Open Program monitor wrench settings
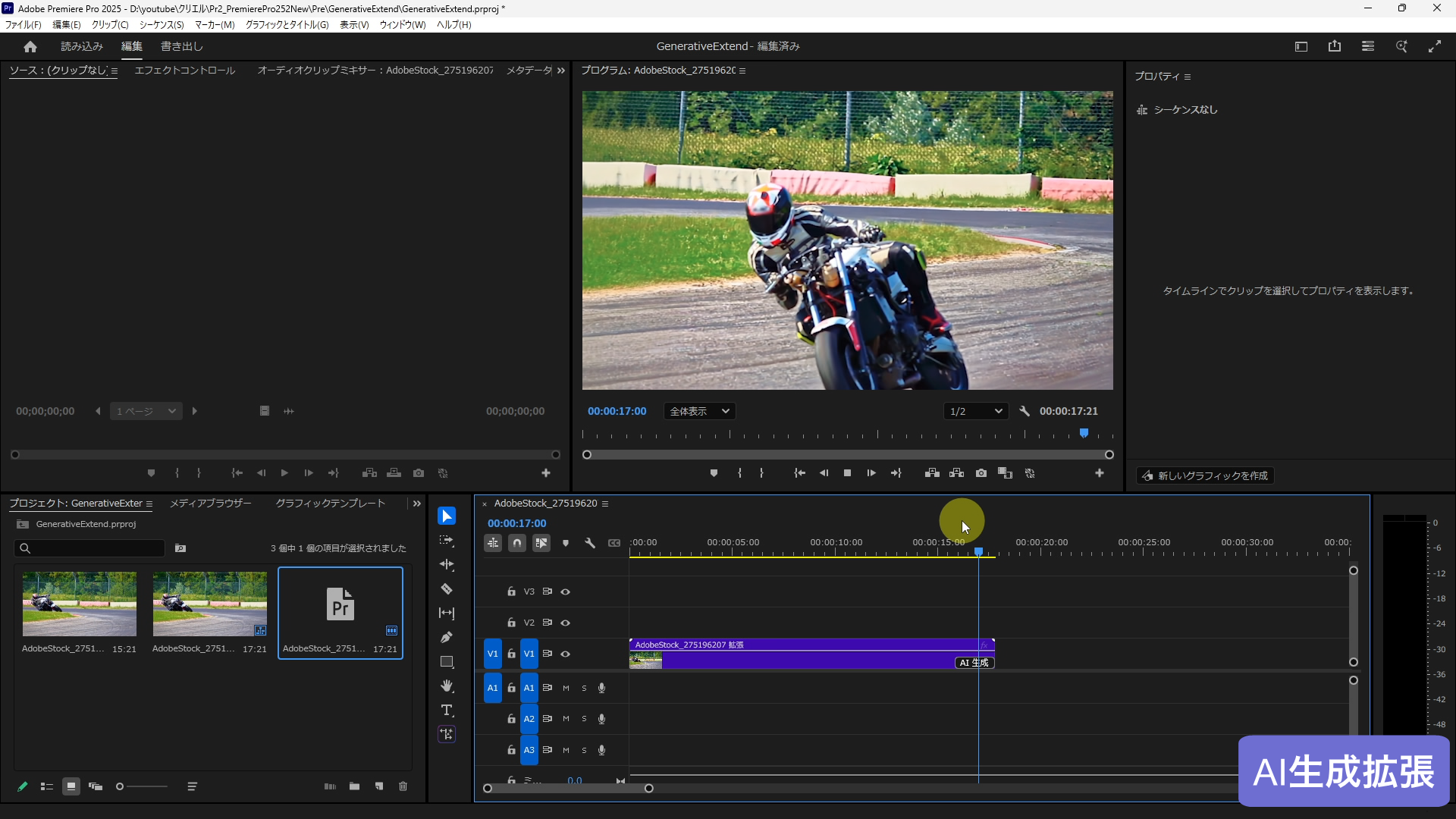This screenshot has width=1456, height=819. point(1025,411)
